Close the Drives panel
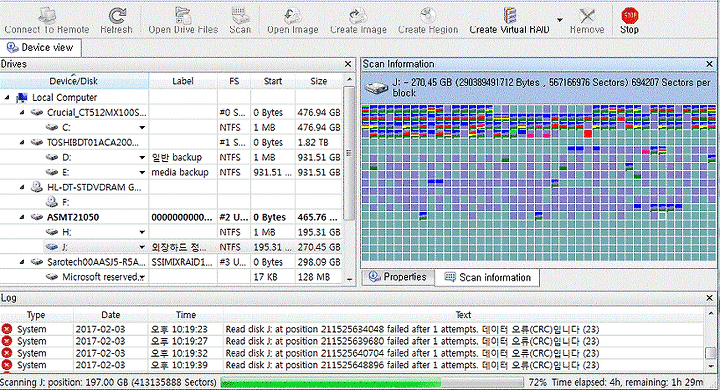 click(348, 64)
